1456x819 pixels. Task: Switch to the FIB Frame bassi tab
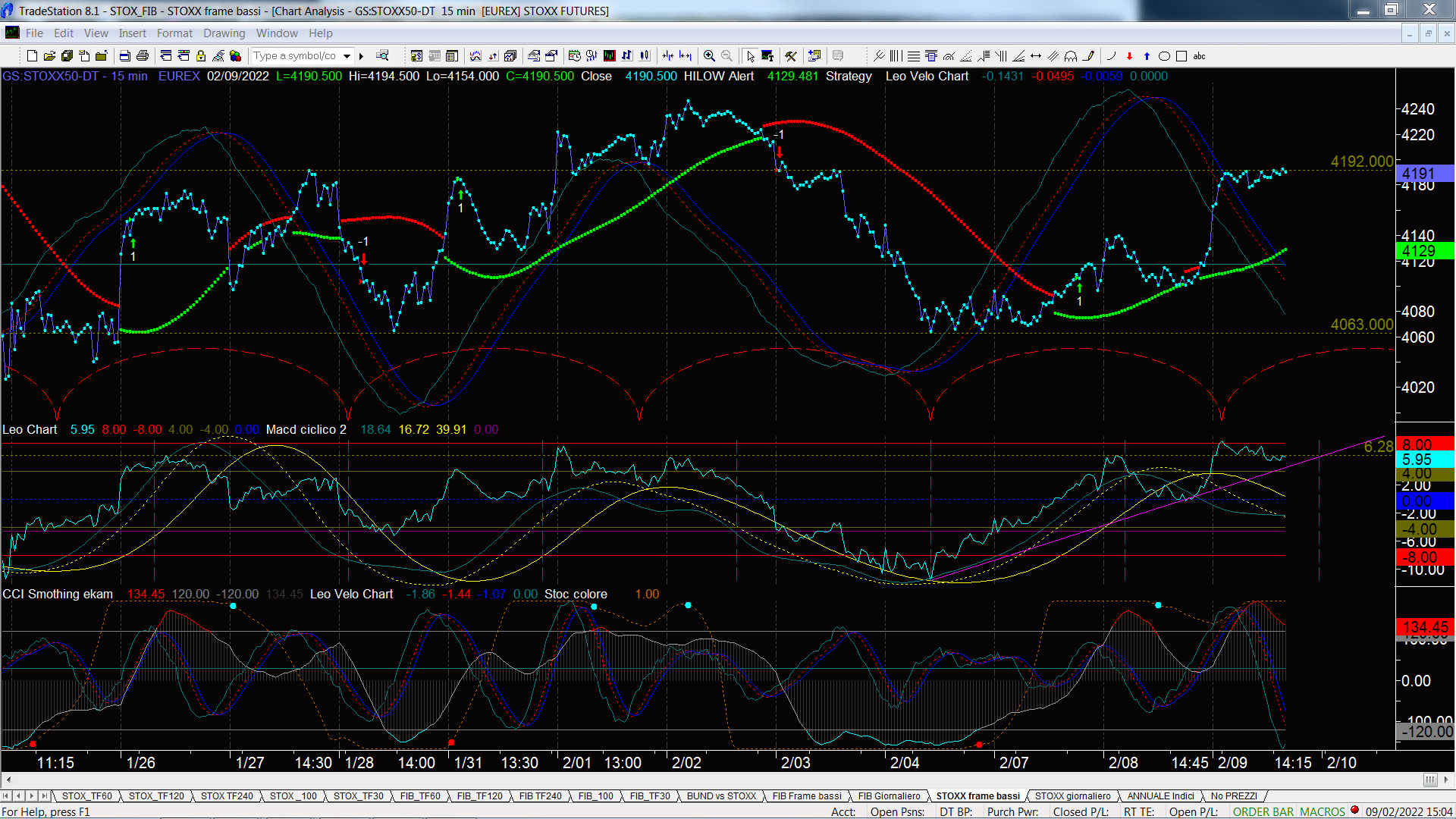807,795
